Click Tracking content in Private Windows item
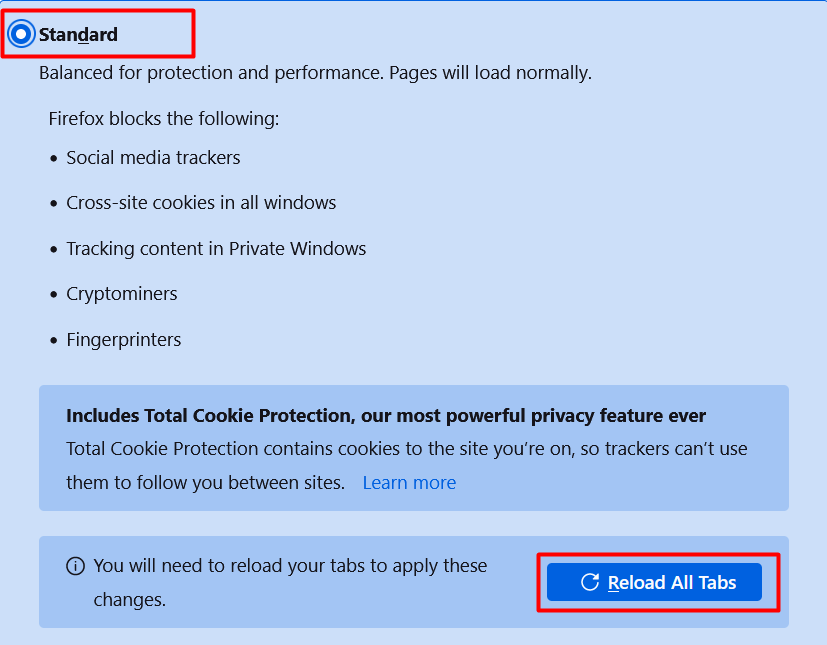The image size is (827, 645). [x=216, y=248]
